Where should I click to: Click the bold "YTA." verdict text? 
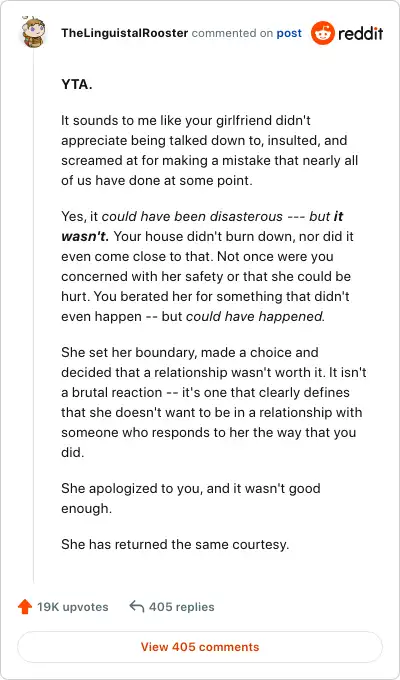tap(77, 84)
